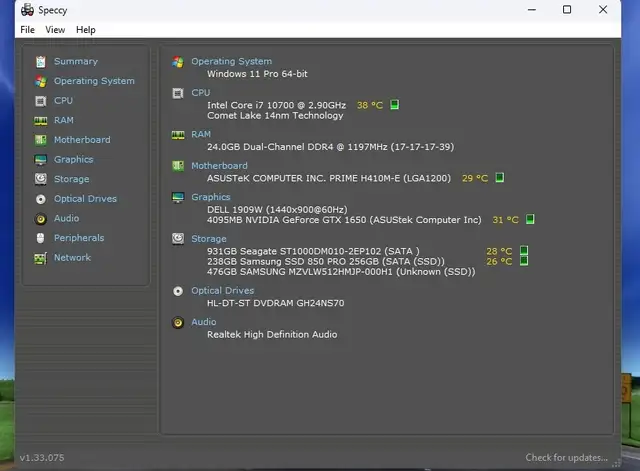Viewport: 640px width, 471px height.
Task: Click the Audio speaker icon in summary panel
Action: [178, 322]
